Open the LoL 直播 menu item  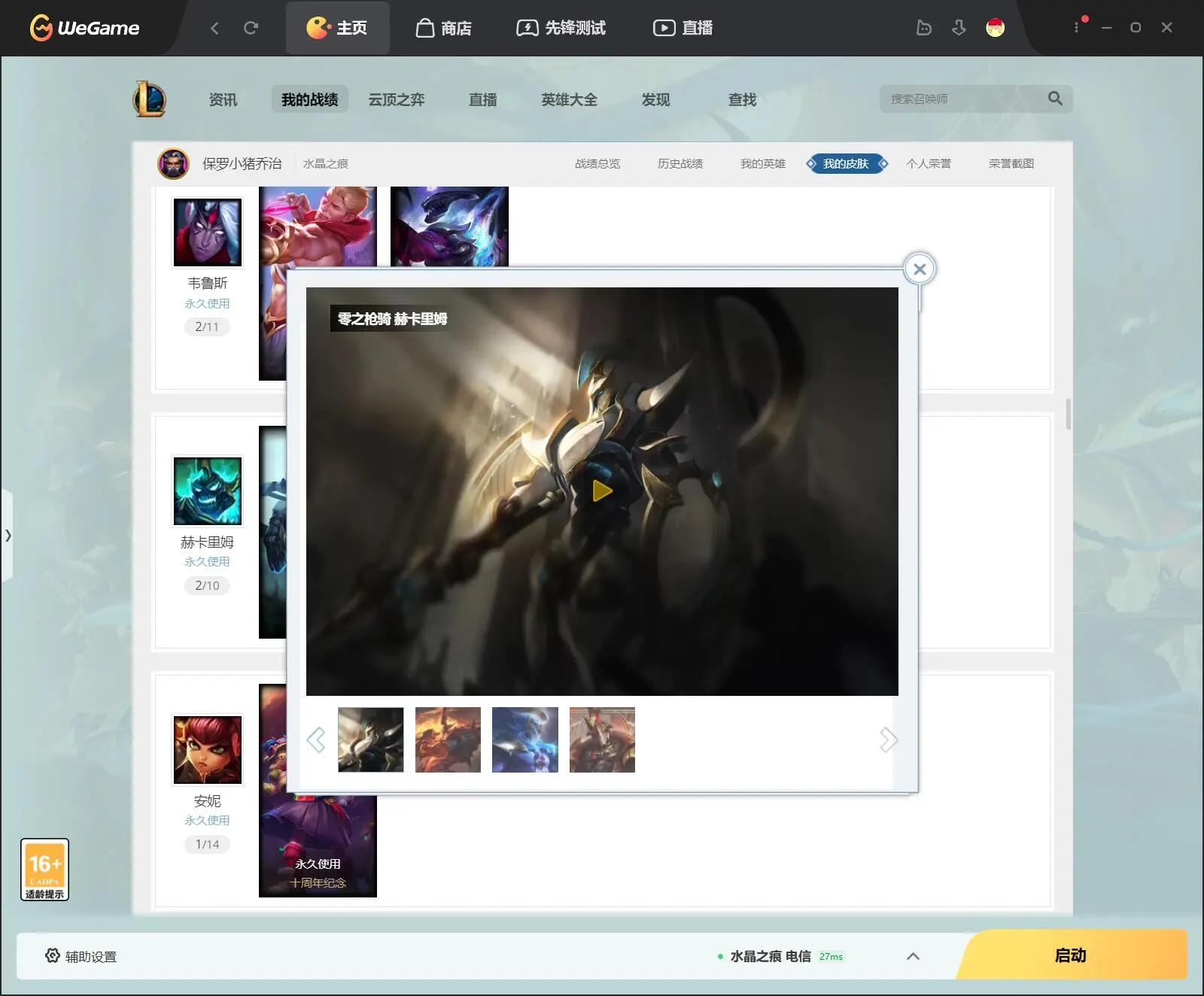(483, 99)
